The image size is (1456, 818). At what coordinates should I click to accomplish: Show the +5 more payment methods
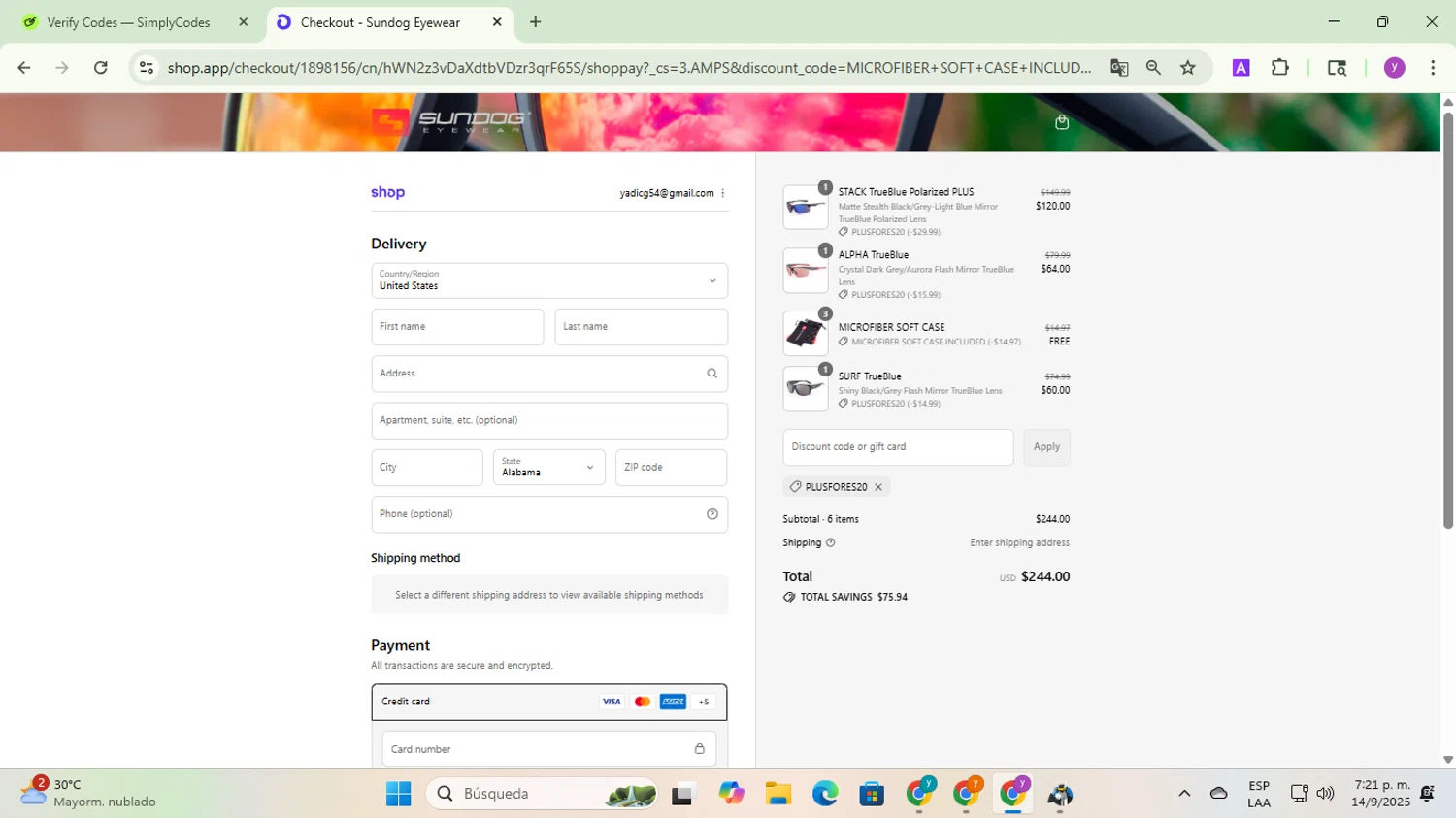pyautogui.click(x=704, y=702)
